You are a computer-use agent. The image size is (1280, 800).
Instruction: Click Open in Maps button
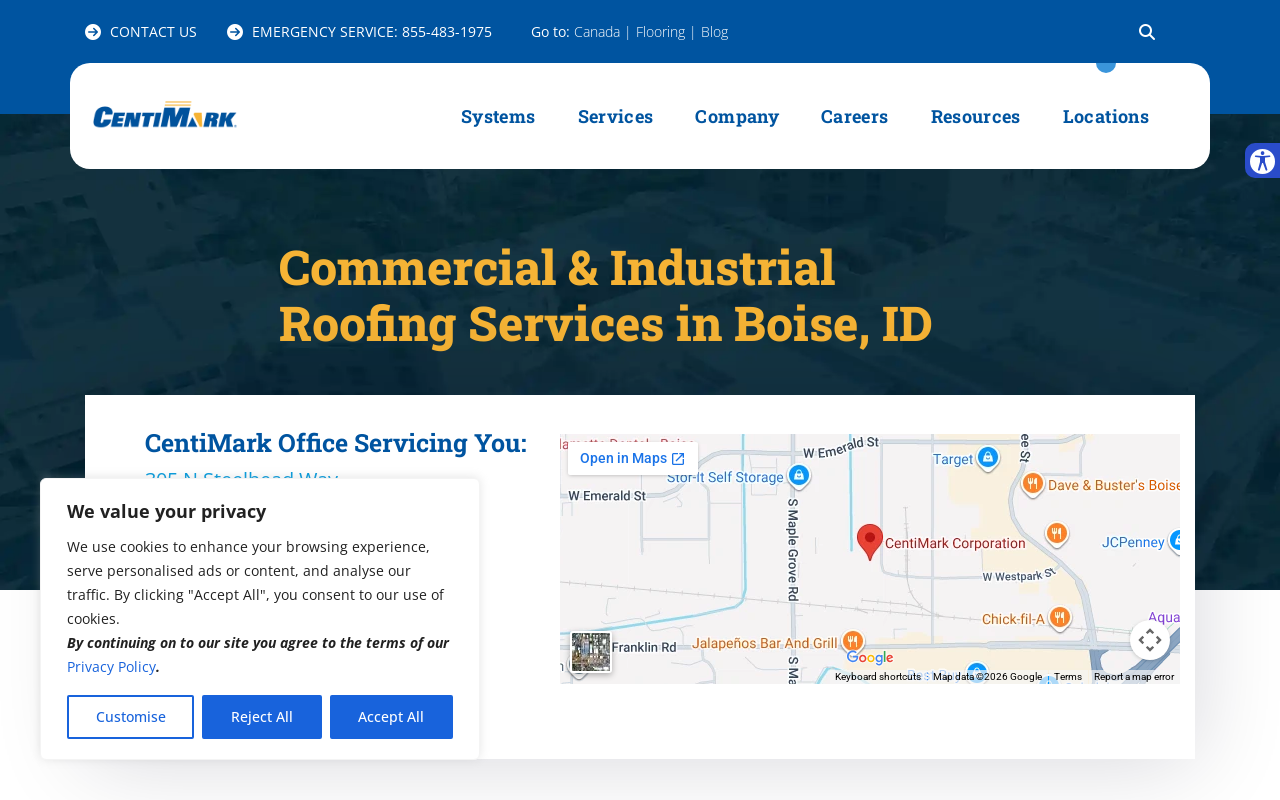pyautogui.click(x=633, y=458)
